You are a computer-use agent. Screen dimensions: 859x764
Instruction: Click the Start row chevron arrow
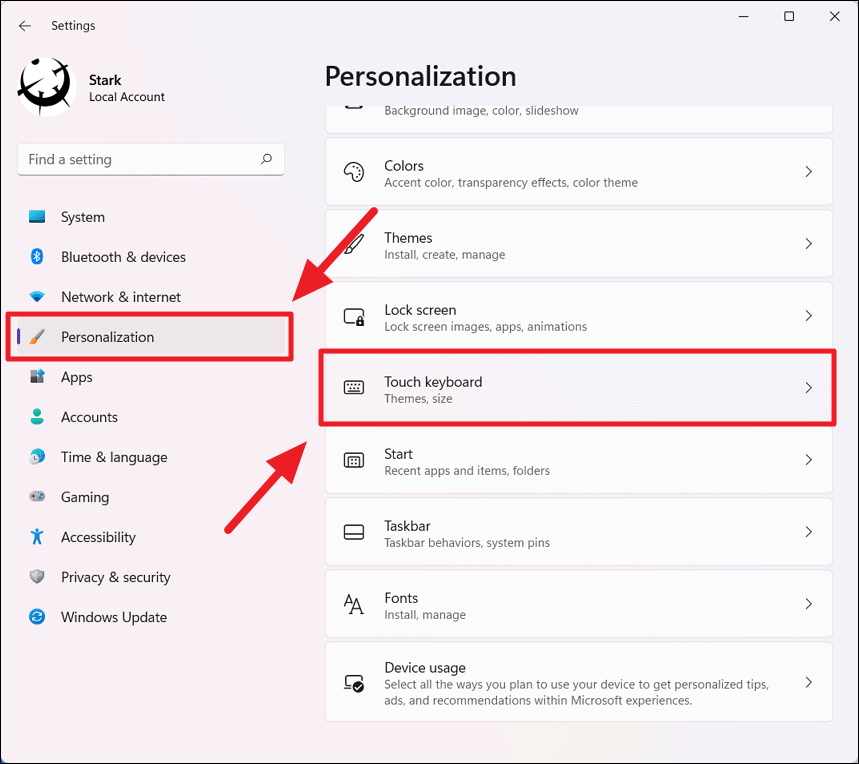[x=809, y=459]
